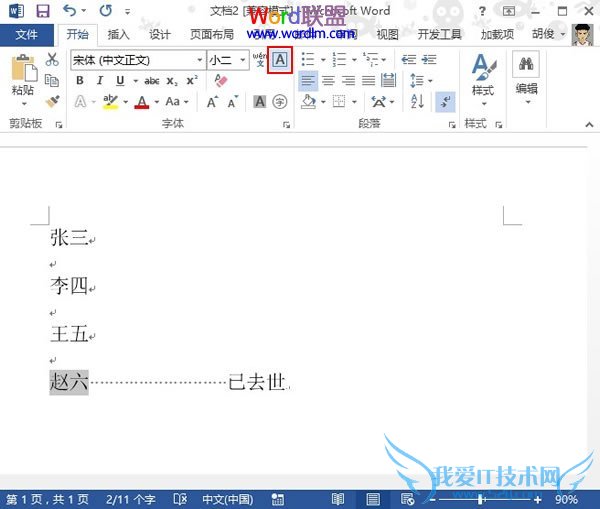
Task: Expand underline style dropdown arrow
Action: pos(135,81)
